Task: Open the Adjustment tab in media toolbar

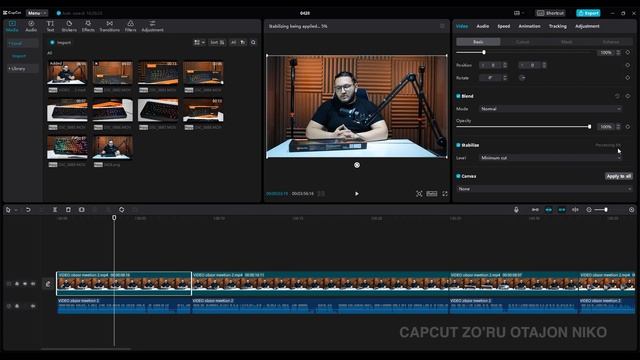Action: pyautogui.click(x=152, y=26)
